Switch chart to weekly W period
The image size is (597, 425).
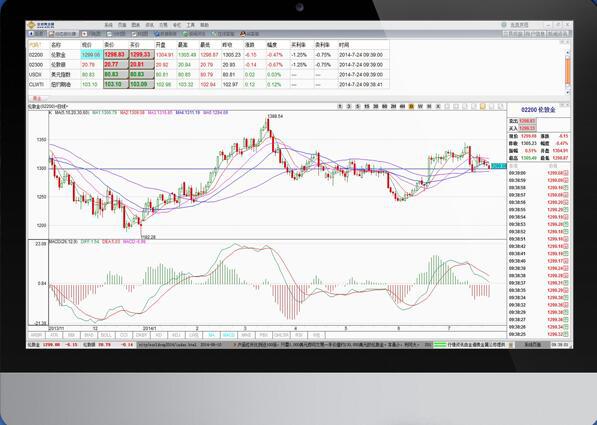tap(420, 107)
